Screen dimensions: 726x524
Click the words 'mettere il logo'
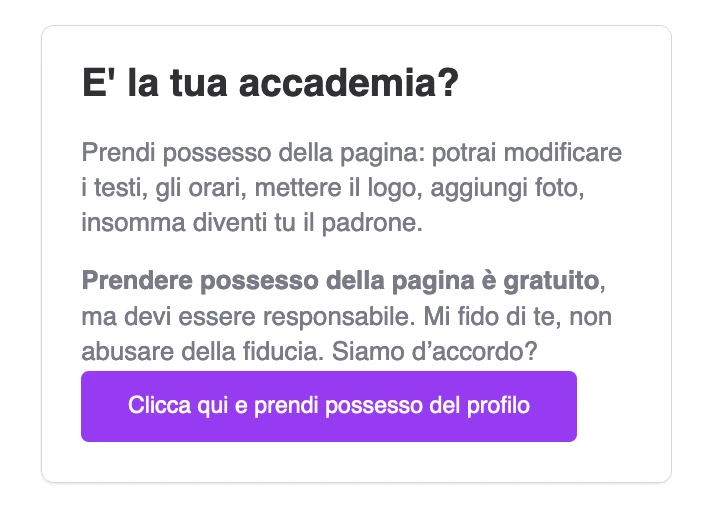point(336,188)
